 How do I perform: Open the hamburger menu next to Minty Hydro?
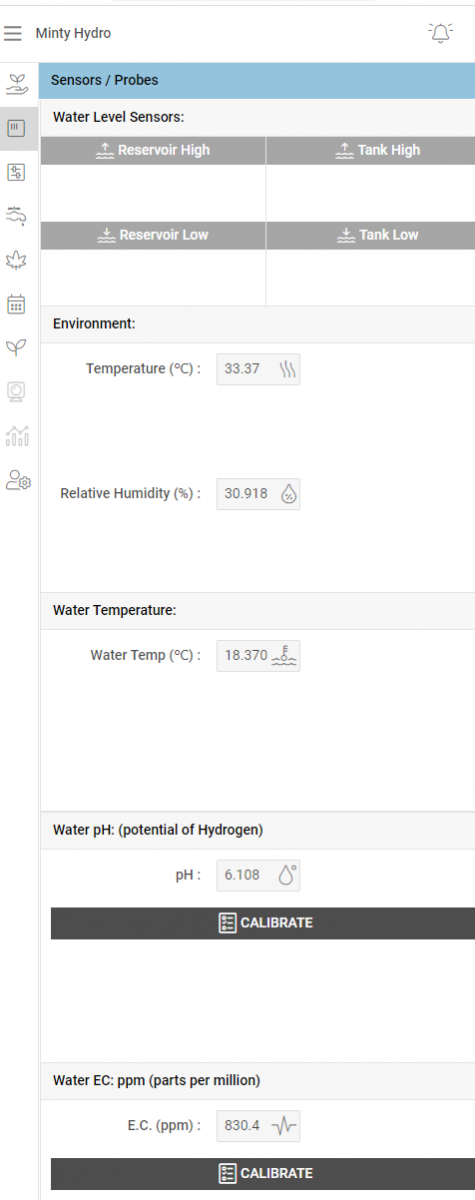(13, 33)
